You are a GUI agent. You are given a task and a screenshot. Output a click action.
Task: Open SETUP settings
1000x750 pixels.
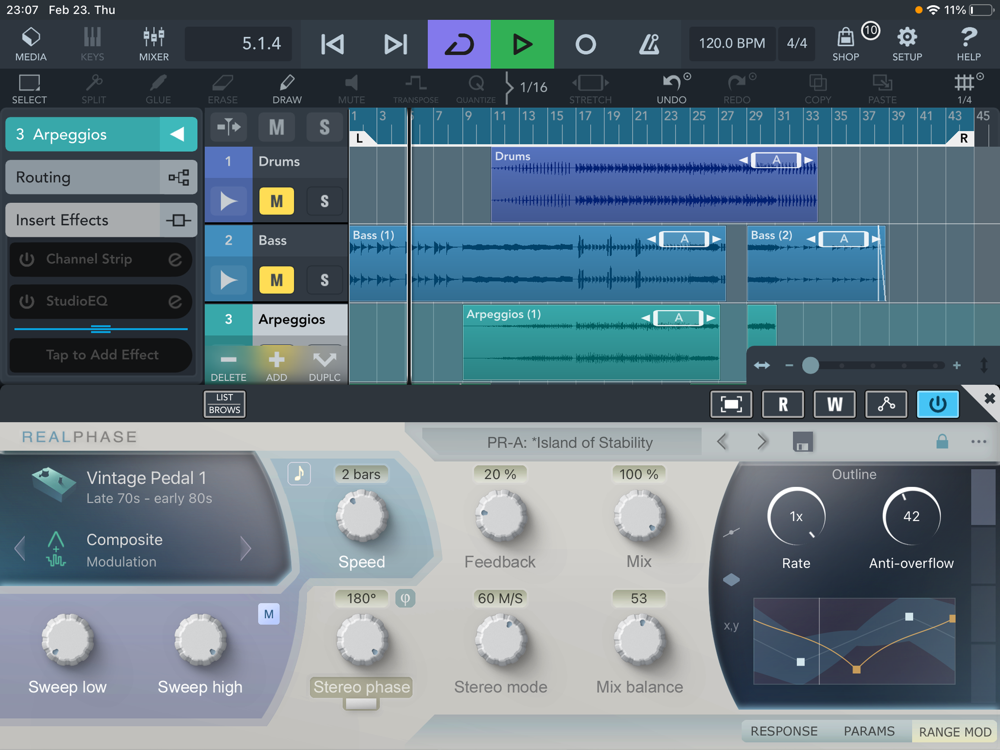tap(907, 44)
